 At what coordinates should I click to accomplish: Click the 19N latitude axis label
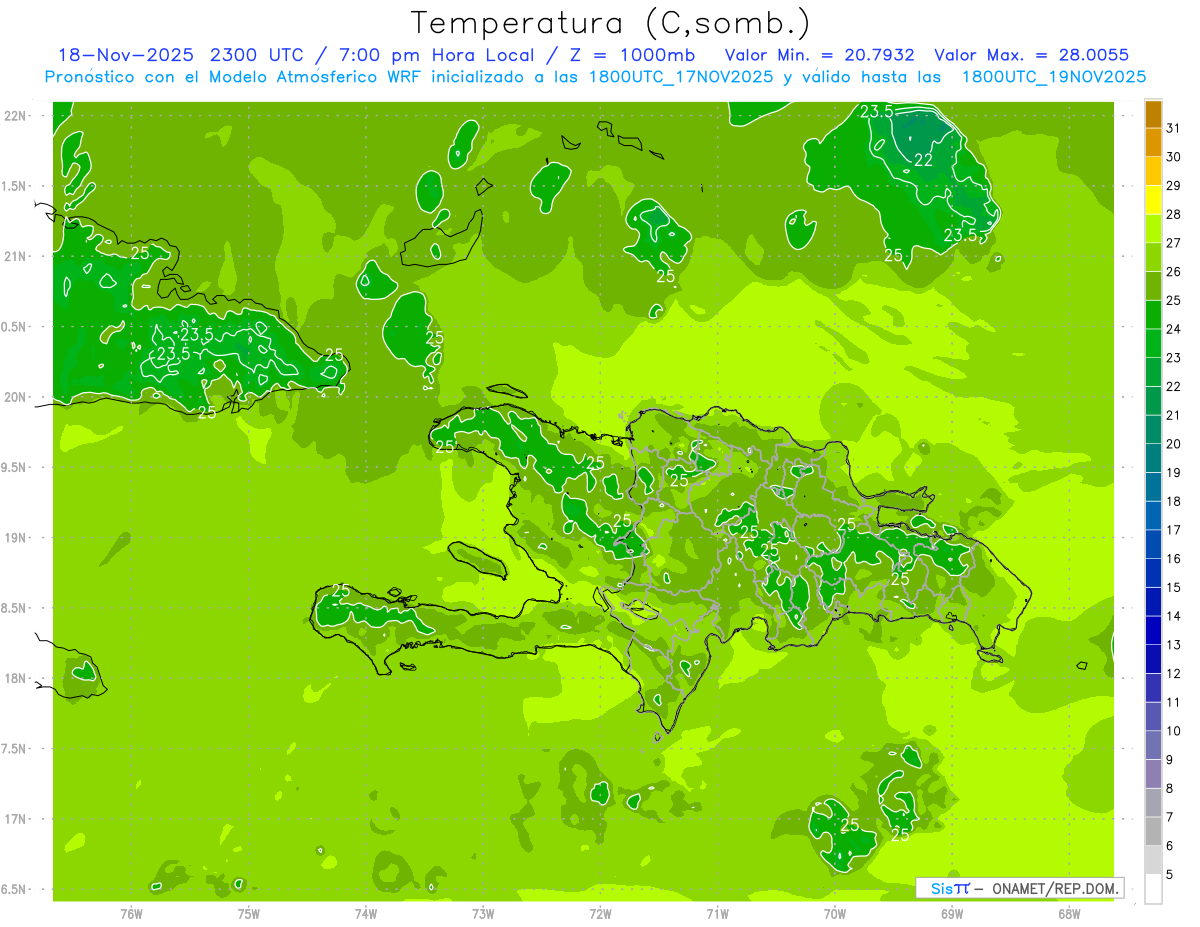tap(15, 538)
